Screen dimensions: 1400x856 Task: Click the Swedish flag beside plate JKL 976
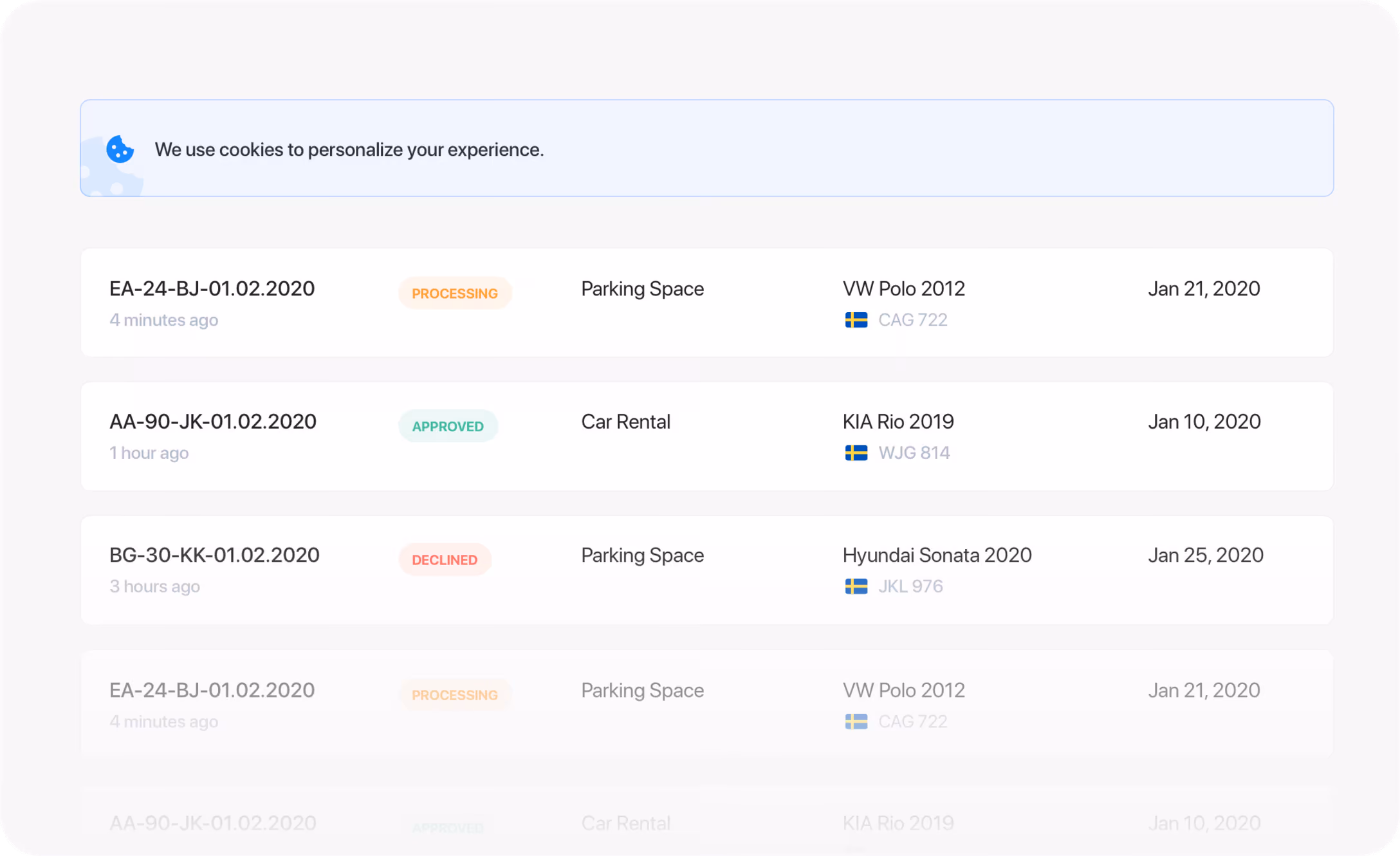click(x=856, y=586)
